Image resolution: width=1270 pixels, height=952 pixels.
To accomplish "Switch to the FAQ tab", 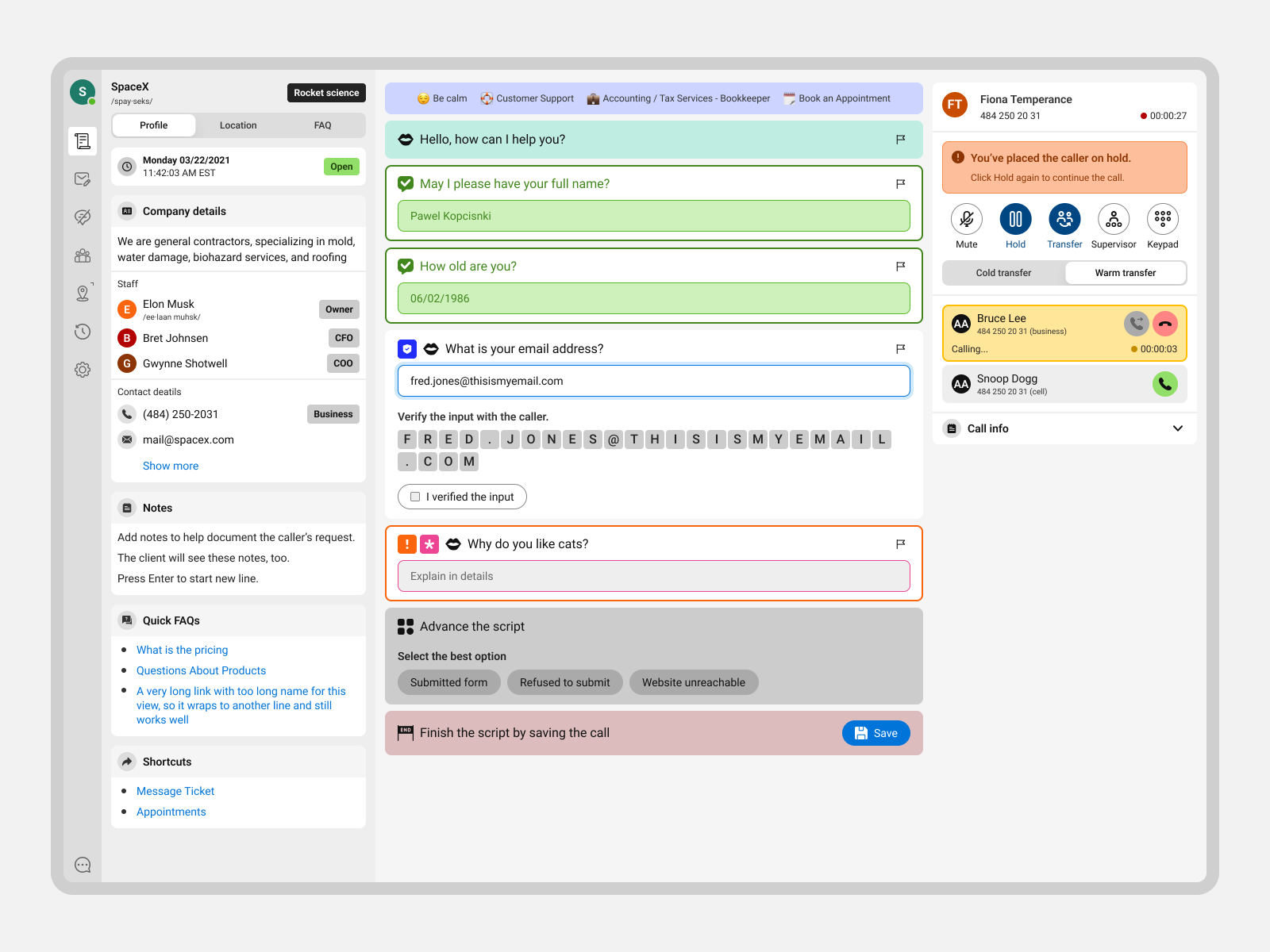I will coord(322,125).
